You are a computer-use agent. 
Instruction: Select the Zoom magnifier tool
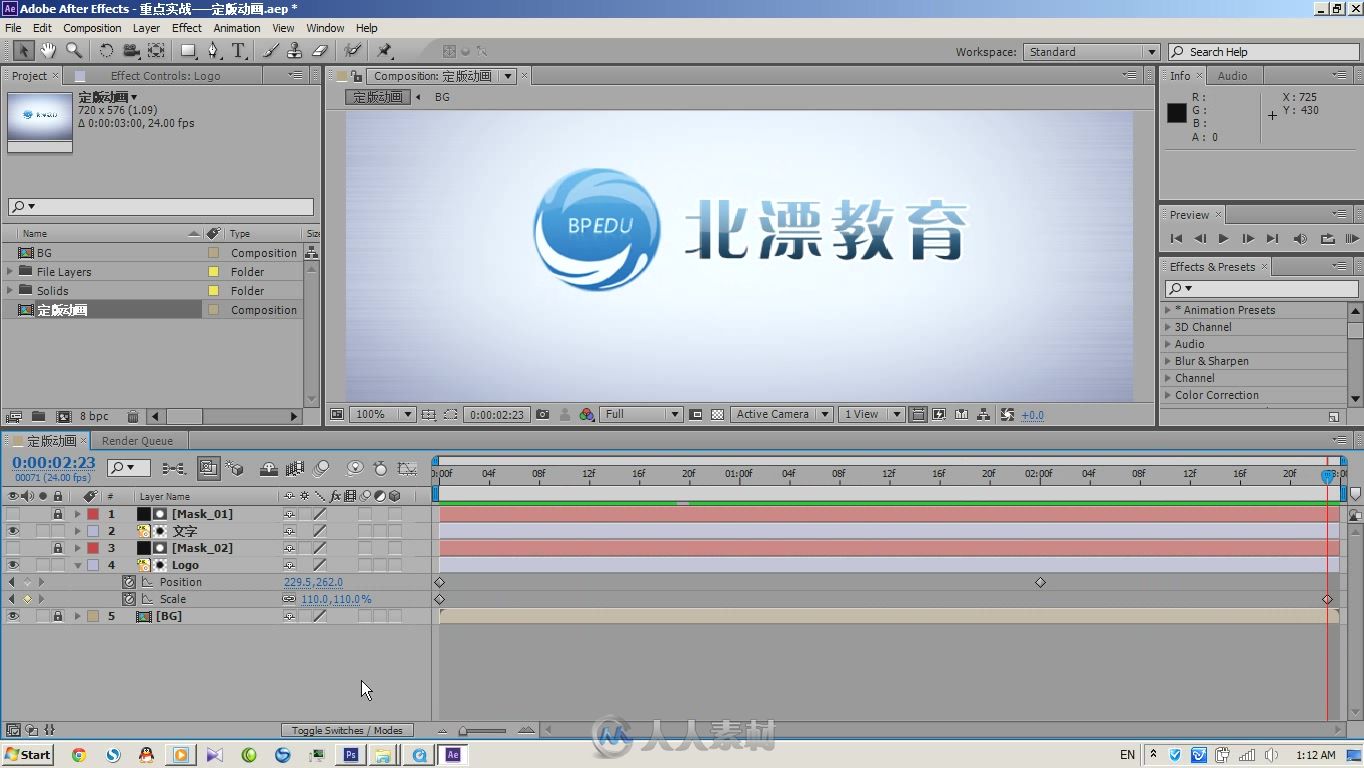point(74,51)
